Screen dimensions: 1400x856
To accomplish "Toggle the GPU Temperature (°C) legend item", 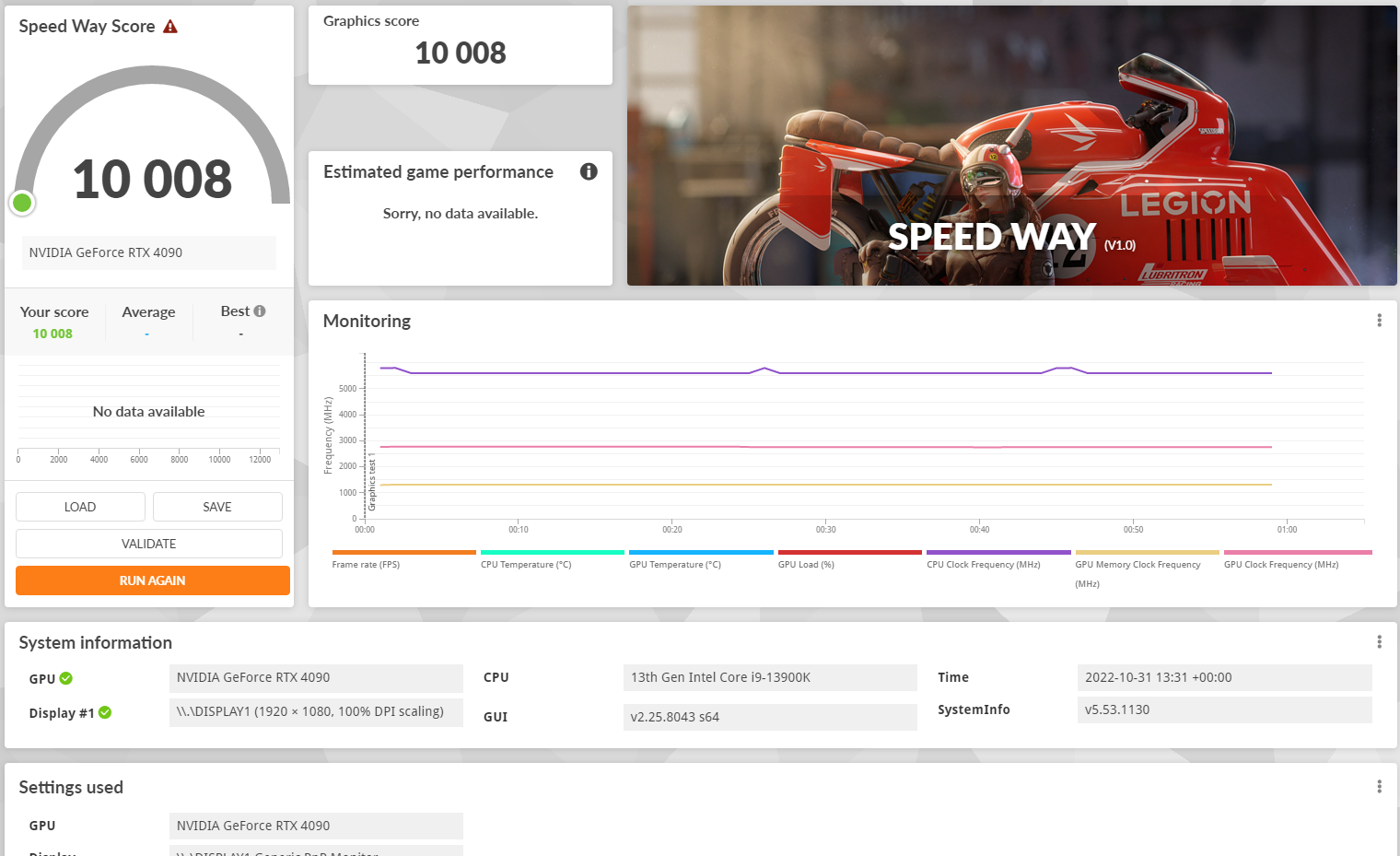I will click(701, 559).
